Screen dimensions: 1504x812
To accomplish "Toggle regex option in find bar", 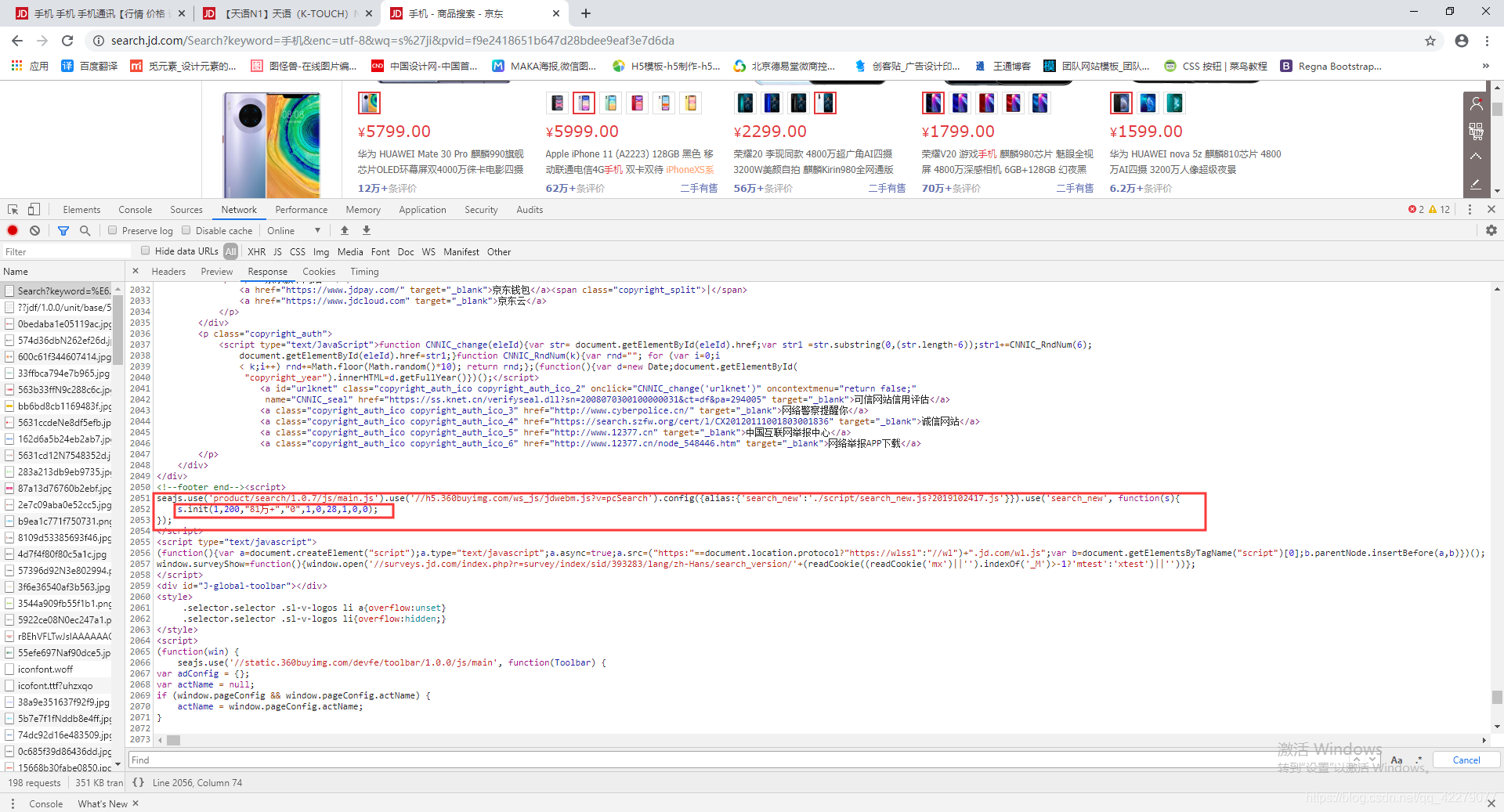I will [1419, 760].
